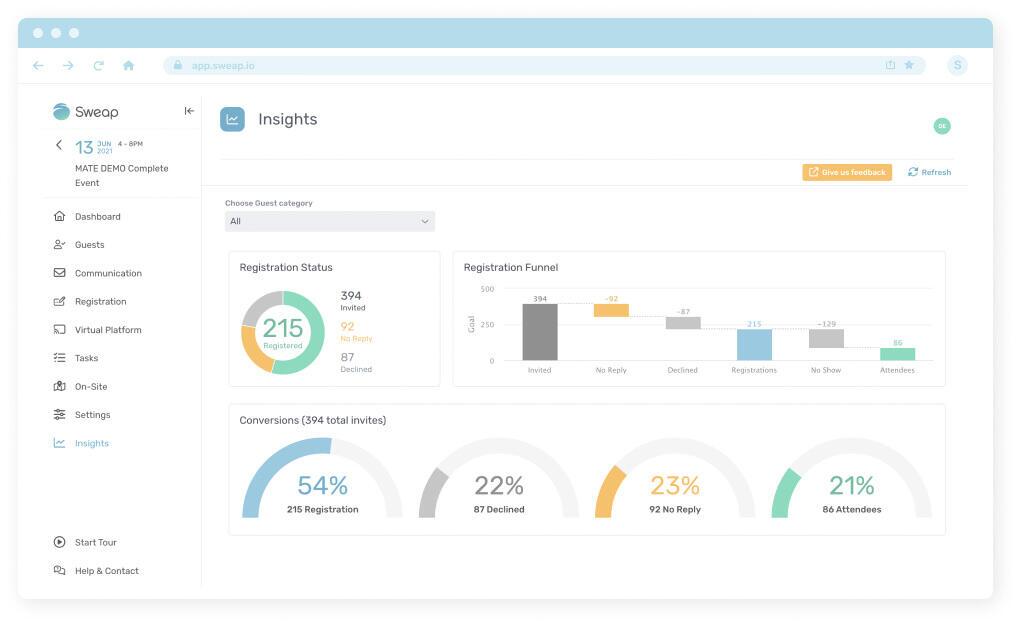
Task: Collapse the sidebar with the arrow icon
Action: (189, 111)
